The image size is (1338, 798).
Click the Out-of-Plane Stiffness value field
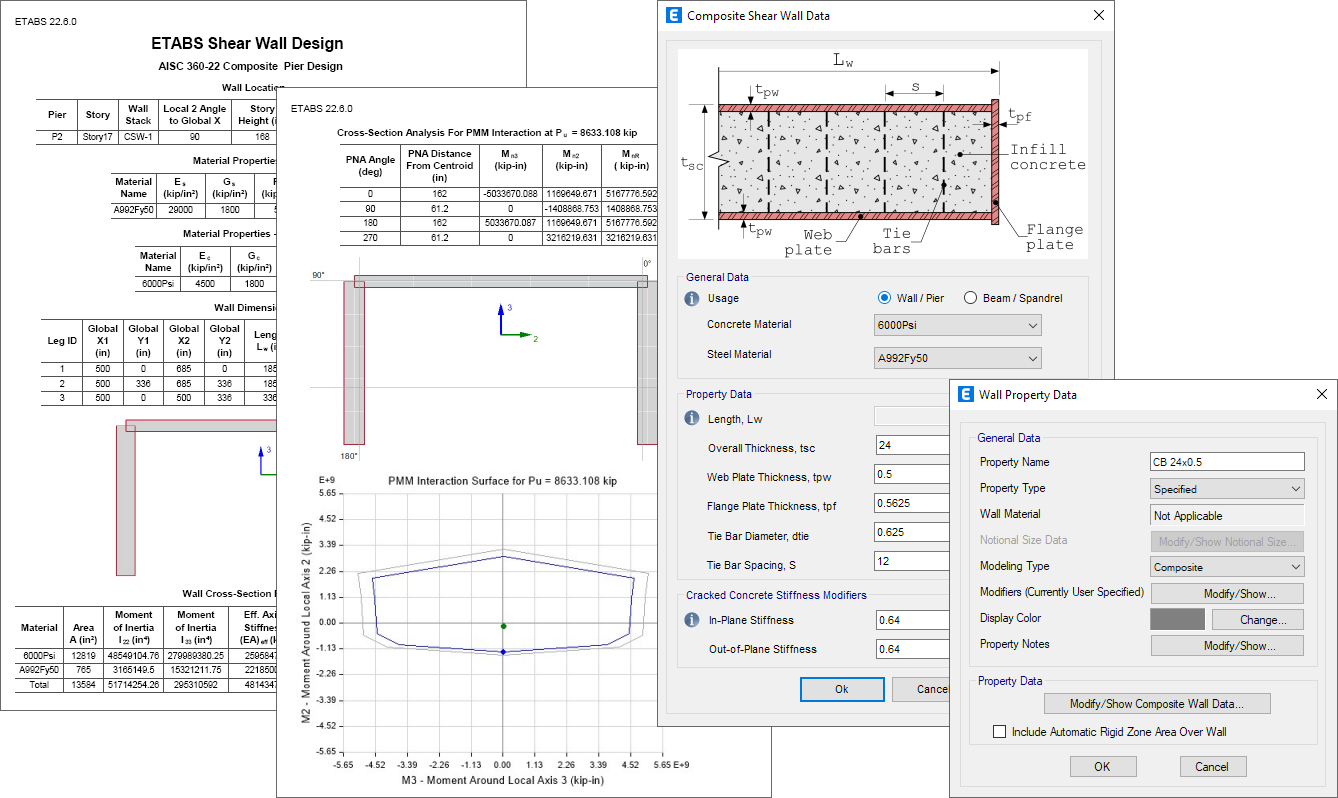click(912, 649)
